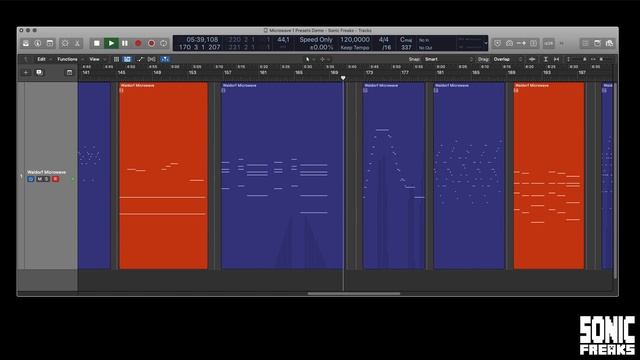Image resolution: width=640 pixels, height=360 pixels.
Task: Solo the Waldorf Microwave track
Action: coord(47,179)
